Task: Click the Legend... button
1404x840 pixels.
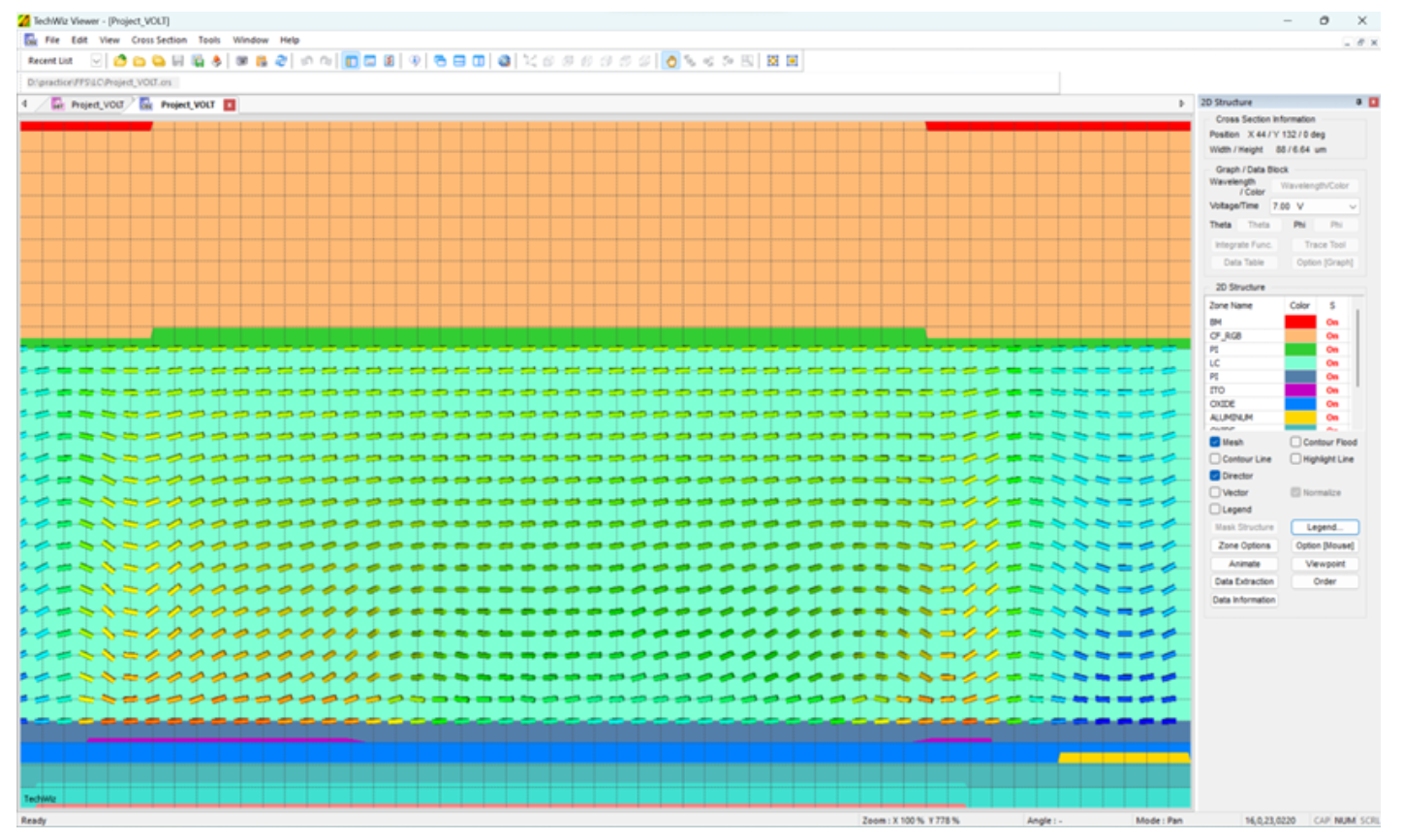Action: 1325,527
